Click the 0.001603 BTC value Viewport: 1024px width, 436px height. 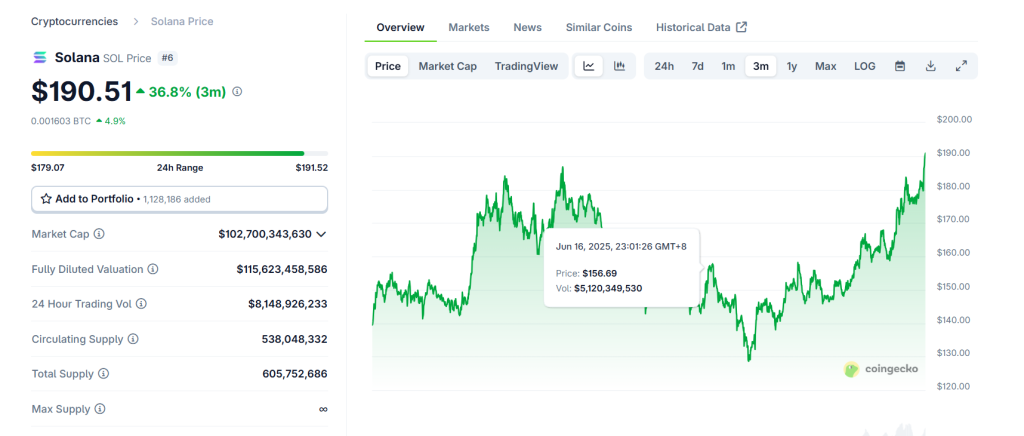click(61, 121)
